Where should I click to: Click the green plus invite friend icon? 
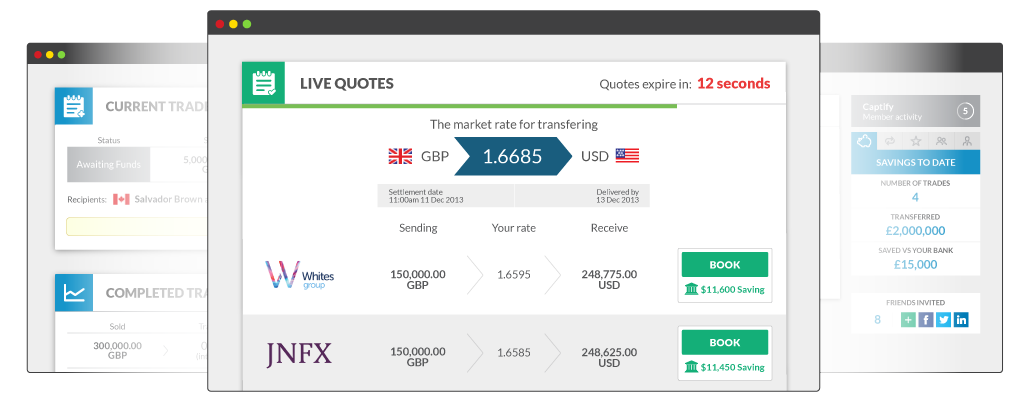point(908,320)
